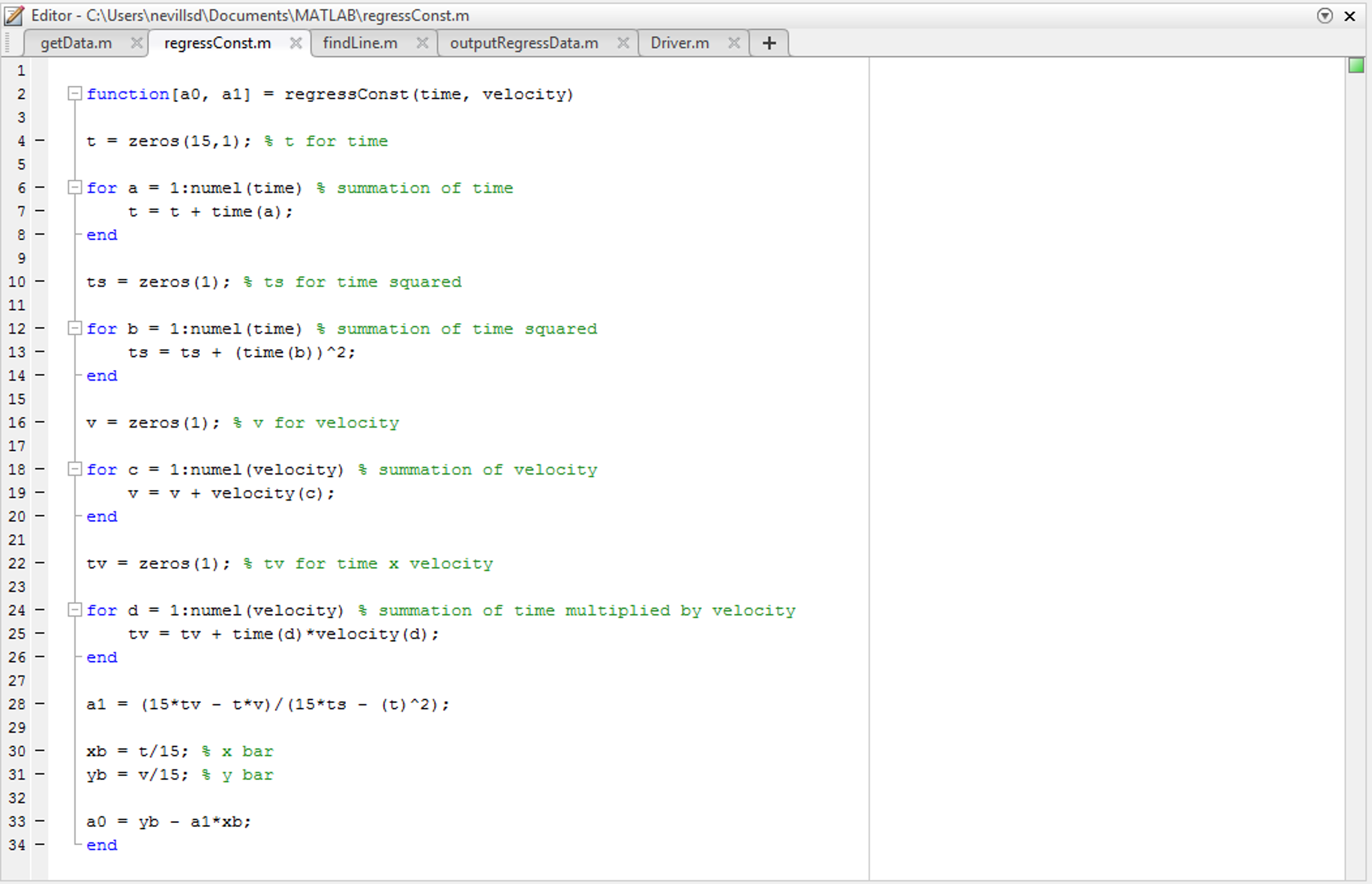Open the editor actions dropdown arrow

click(x=1326, y=15)
